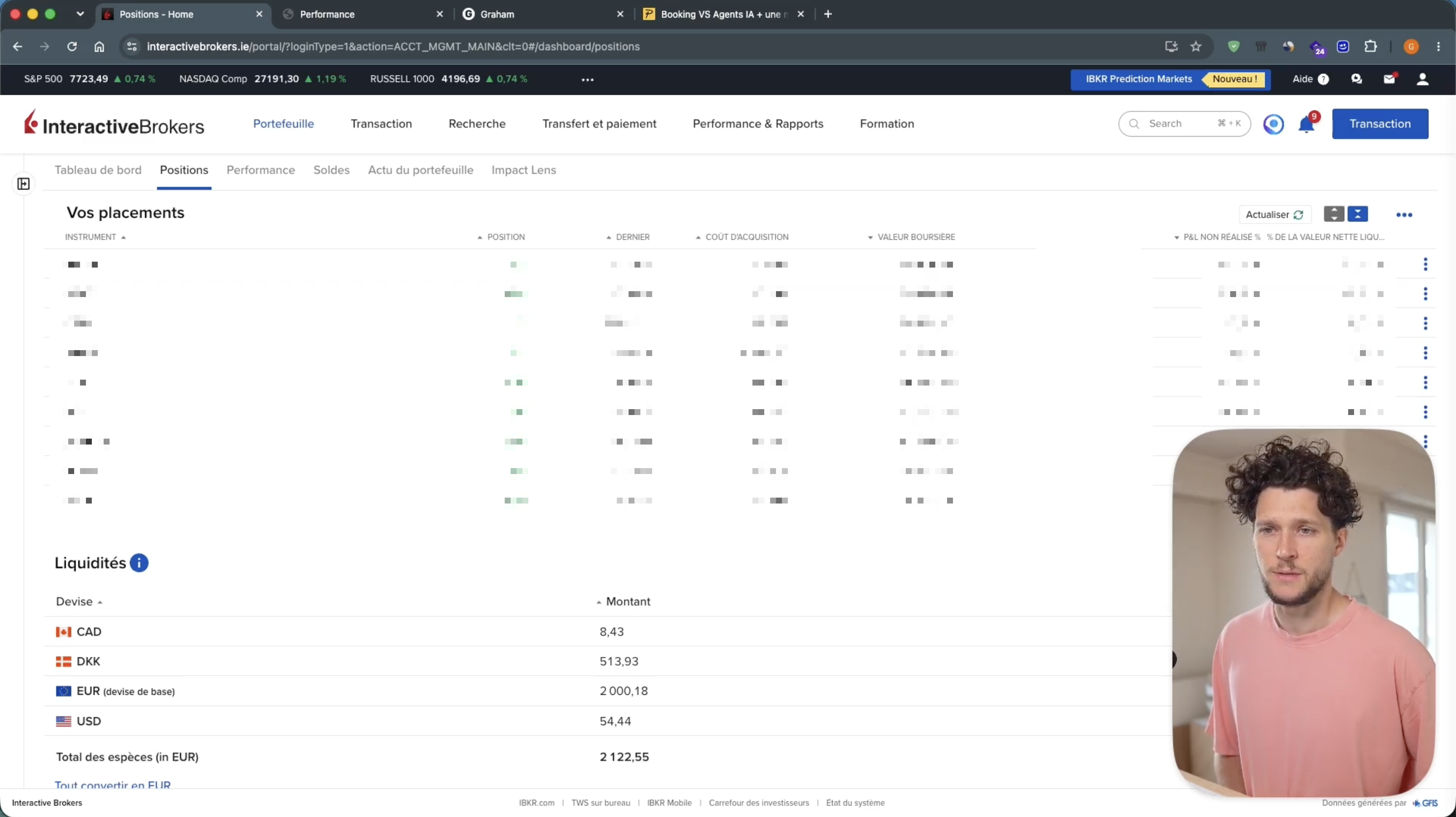This screenshot has height=817, width=1456.
Task: Select the DKK amount 513,93
Action: [619, 662]
